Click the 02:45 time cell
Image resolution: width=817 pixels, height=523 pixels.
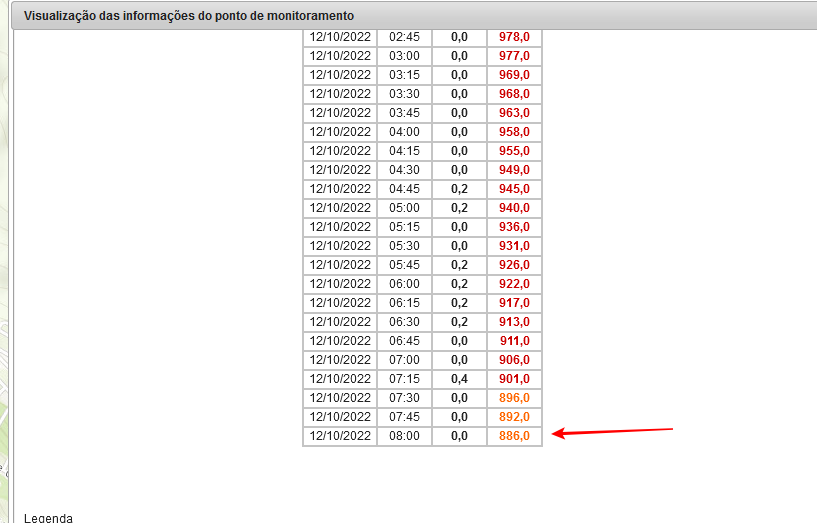pyautogui.click(x=404, y=37)
